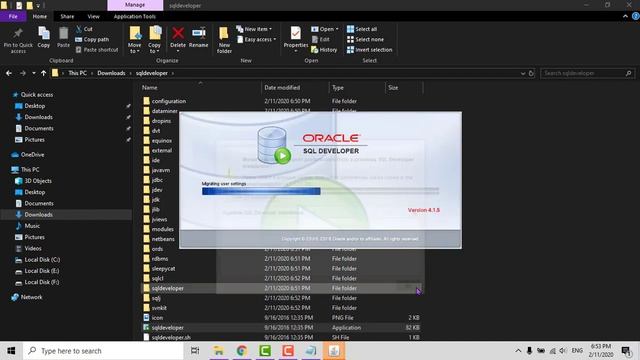This screenshot has width=640, height=360.
Task: Select the sleepycat folder
Action: pos(163,268)
